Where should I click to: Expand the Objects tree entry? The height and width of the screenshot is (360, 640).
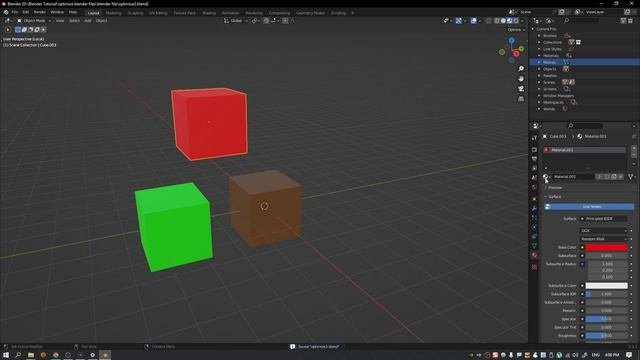(539, 69)
